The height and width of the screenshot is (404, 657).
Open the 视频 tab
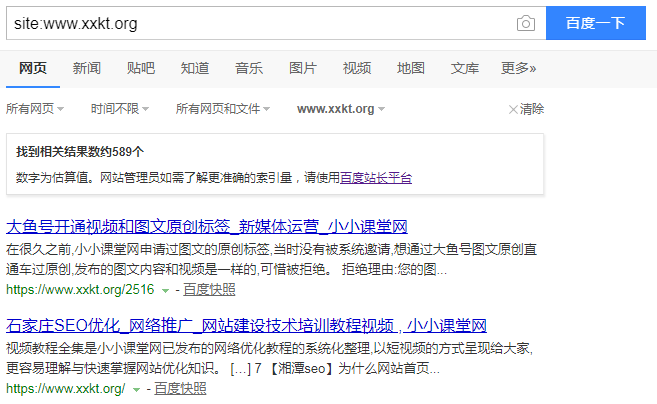point(357,68)
